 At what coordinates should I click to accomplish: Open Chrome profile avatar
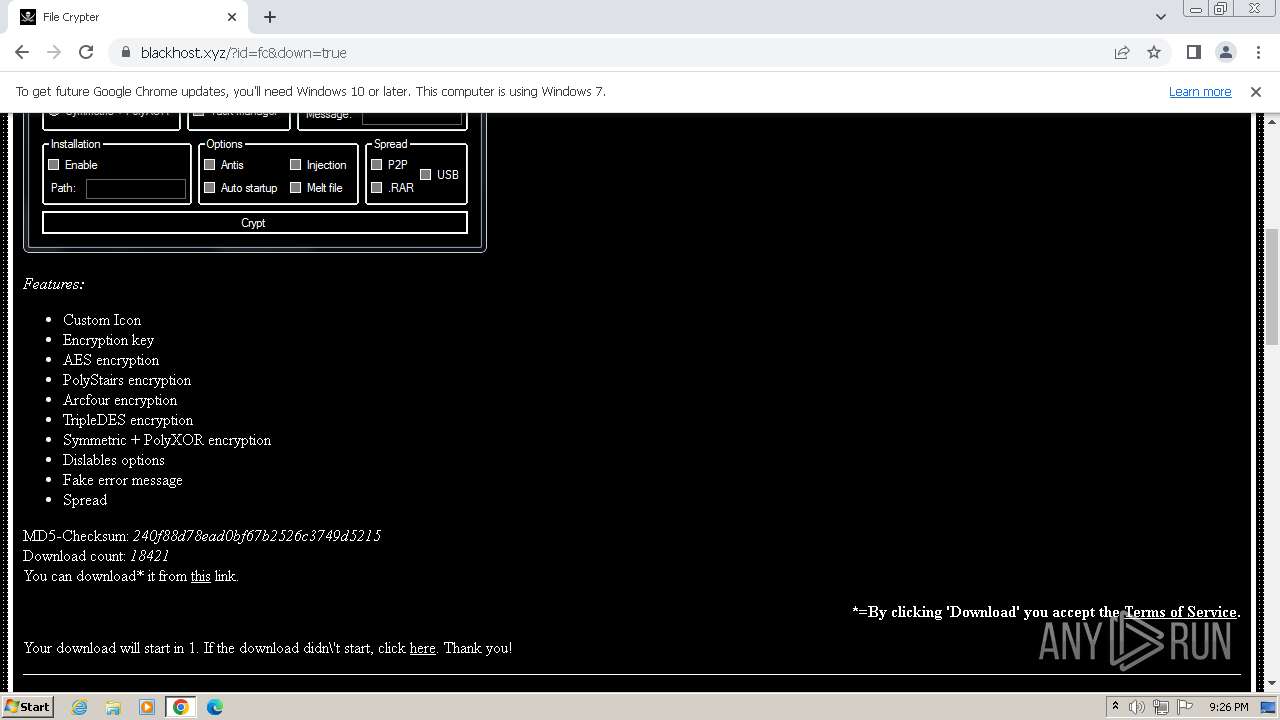pos(1225,52)
